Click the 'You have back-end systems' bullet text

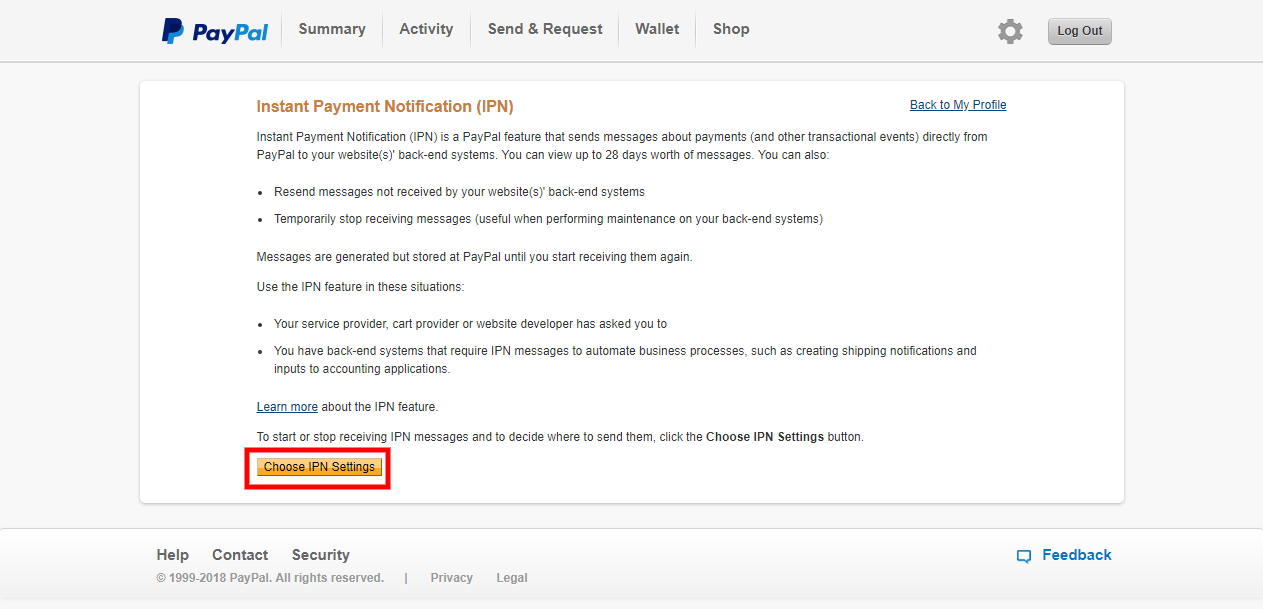click(x=625, y=360)
